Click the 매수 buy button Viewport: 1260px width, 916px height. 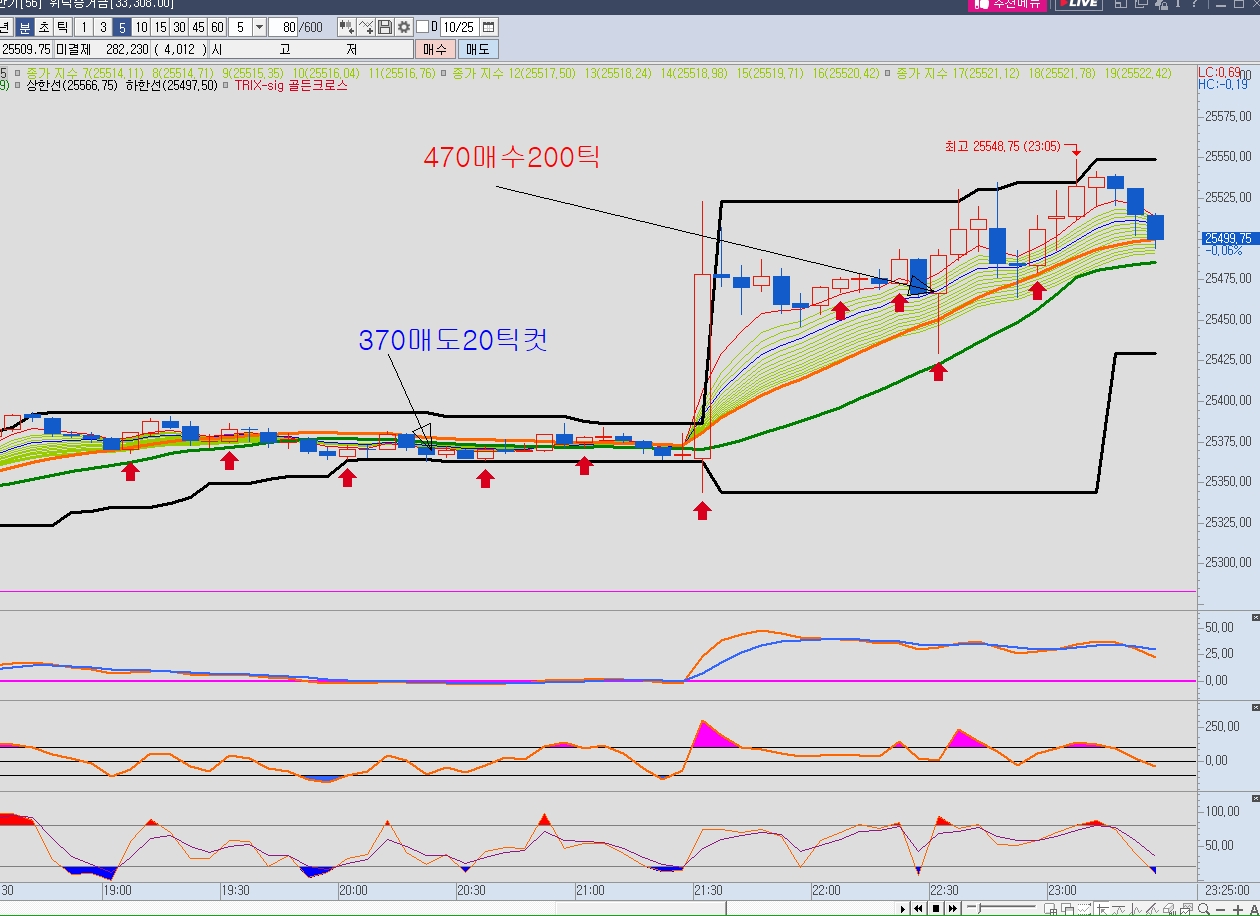tap(435, 49)
